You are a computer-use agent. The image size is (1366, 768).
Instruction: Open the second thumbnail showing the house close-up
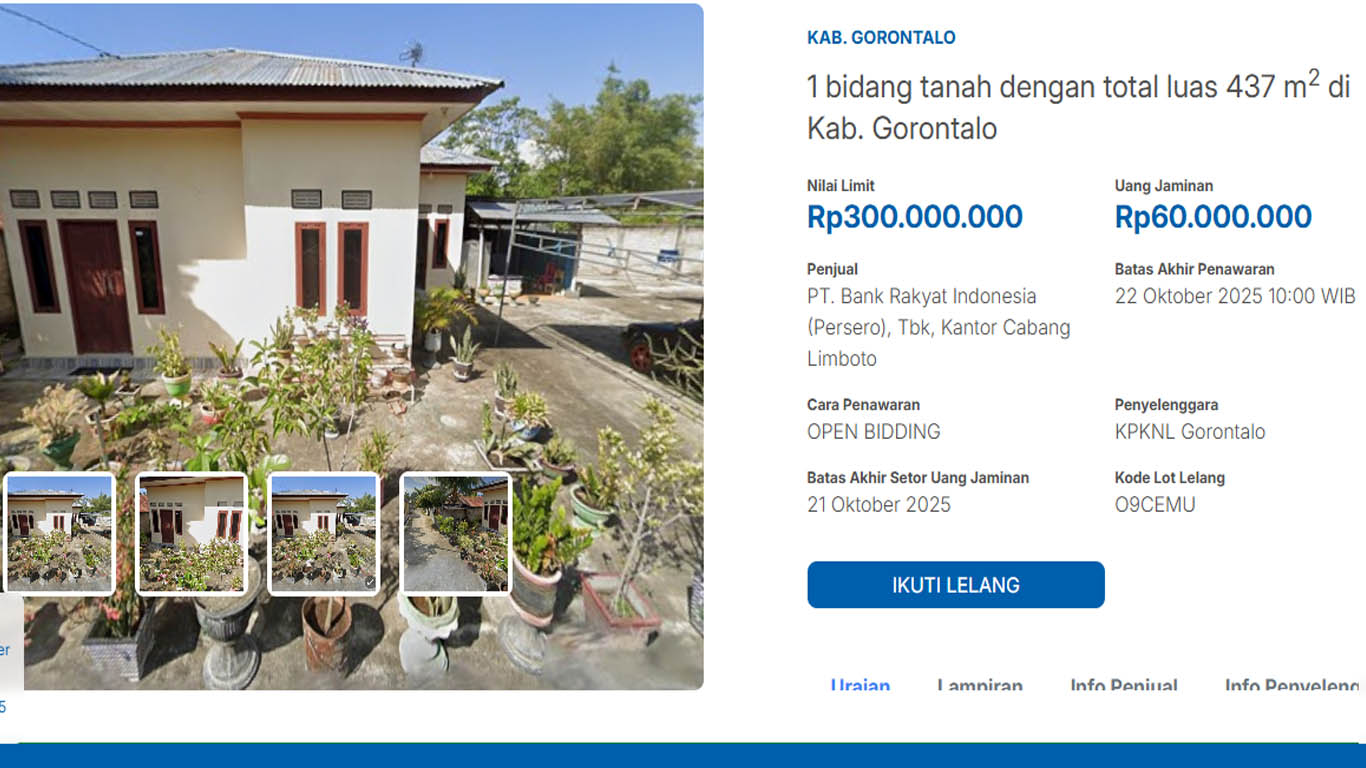point(191,534)
